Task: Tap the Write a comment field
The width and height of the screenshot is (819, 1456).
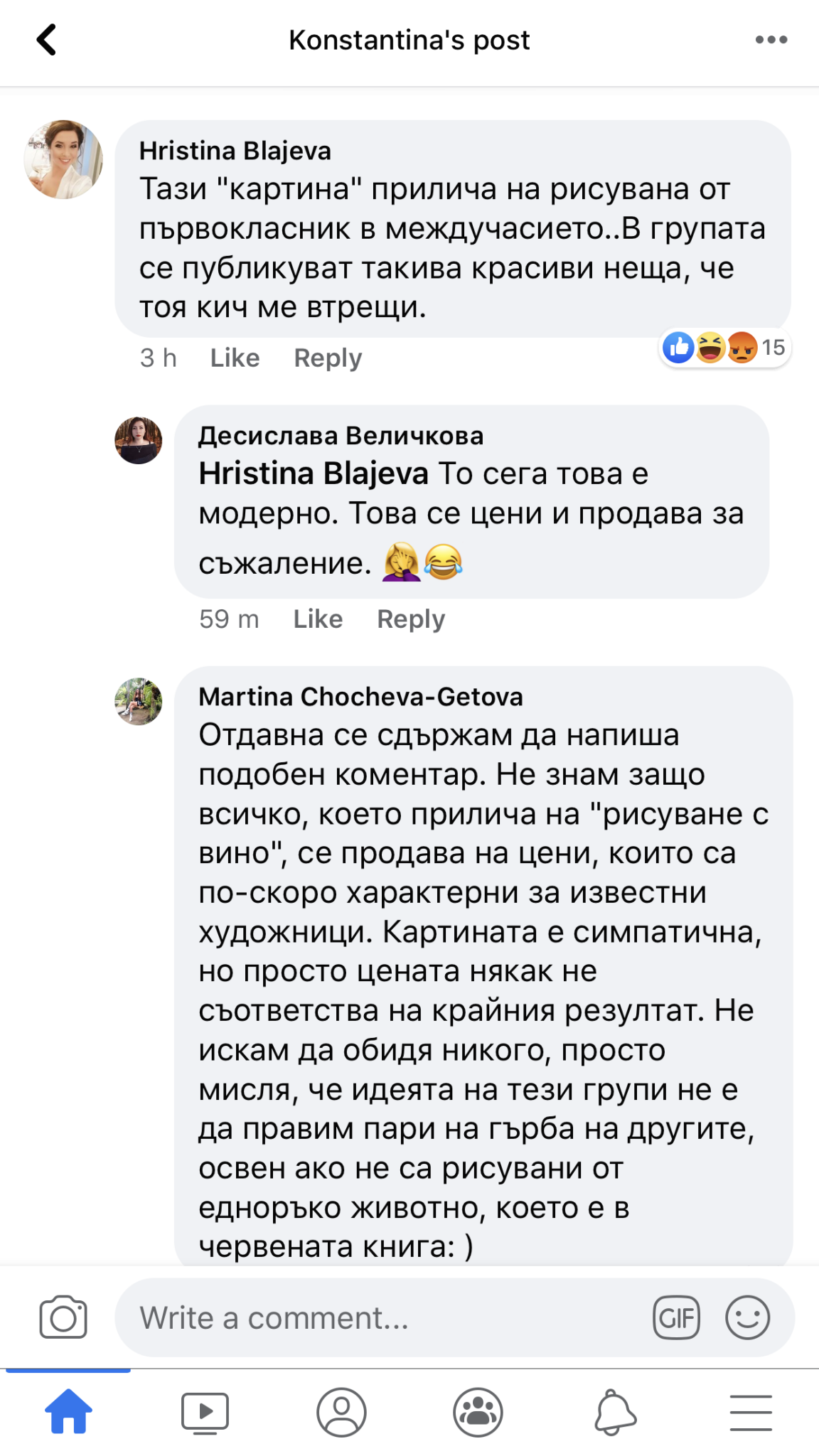Action: pyautogui.click(x=384, y=1317)
